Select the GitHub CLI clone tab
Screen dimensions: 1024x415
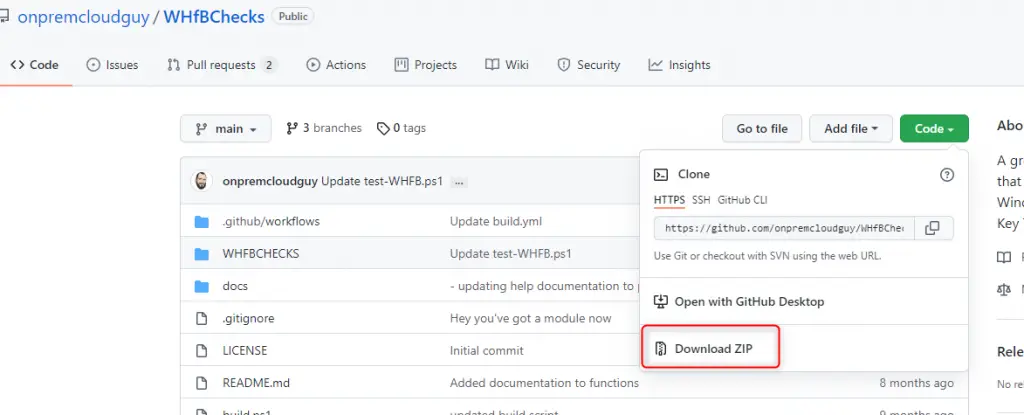743,200
